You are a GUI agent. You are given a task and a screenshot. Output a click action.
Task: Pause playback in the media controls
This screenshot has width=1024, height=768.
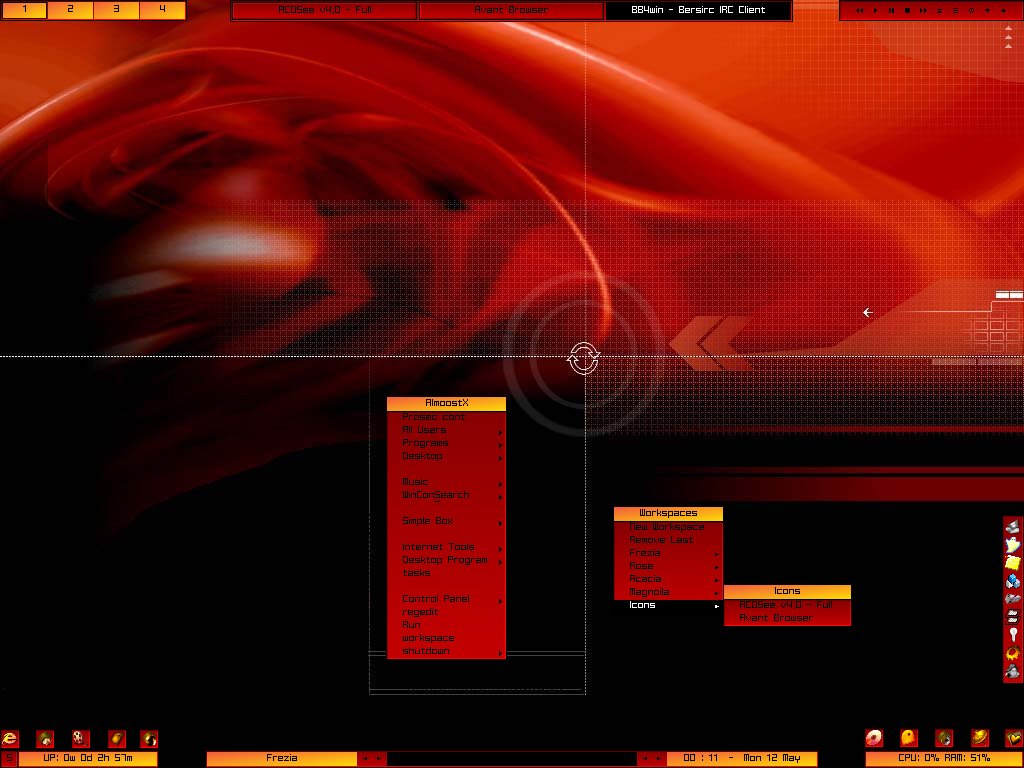(891, 11)
